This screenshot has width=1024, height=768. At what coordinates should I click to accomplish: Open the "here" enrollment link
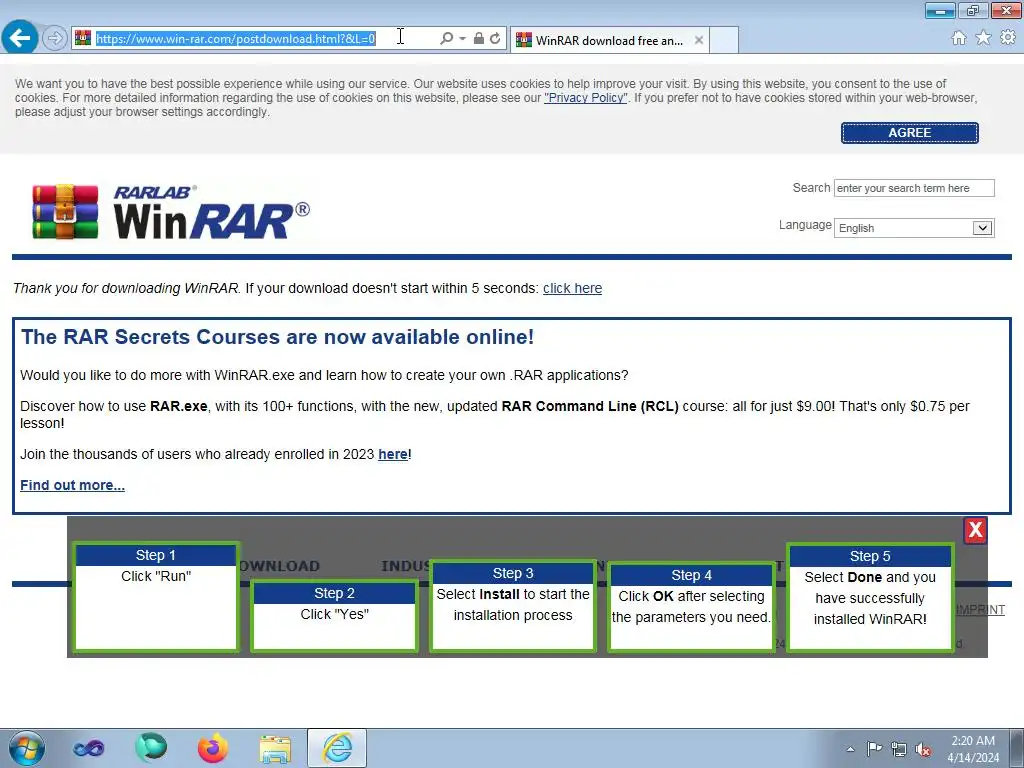392,454
